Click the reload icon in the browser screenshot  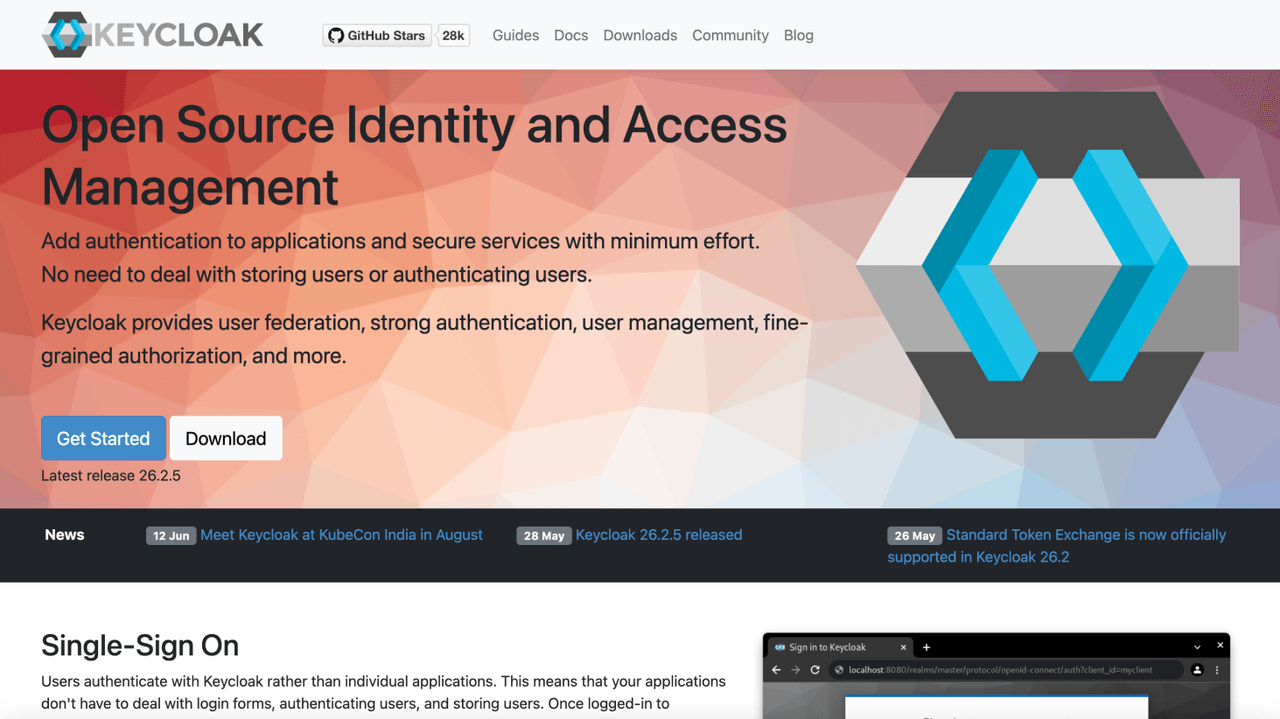pyautogui.click(x=816, y=669)
